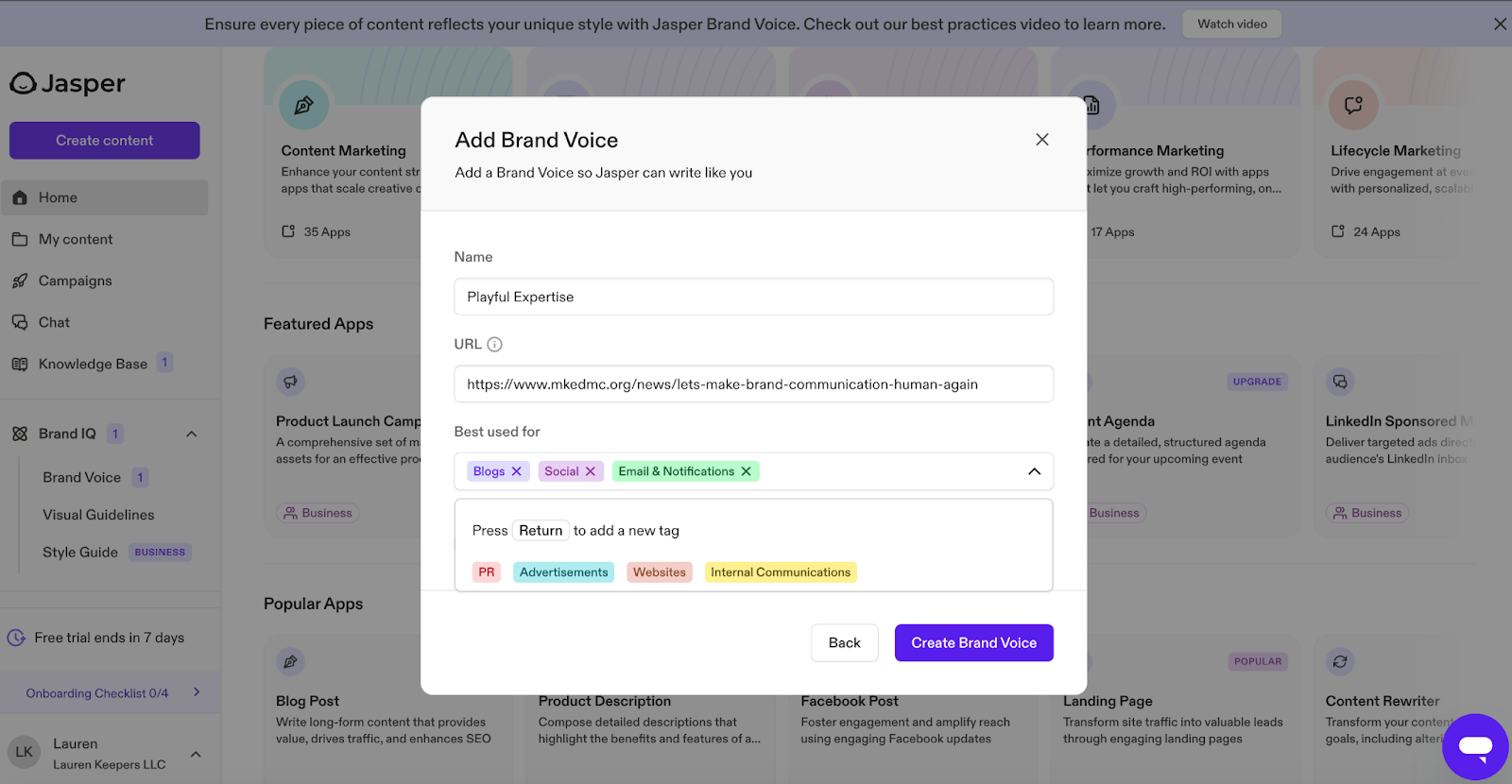Screen dimensions: 1512x784
Task: Click Watch video in the banner
Action: pyautogui.click(x=1232, y=24)
